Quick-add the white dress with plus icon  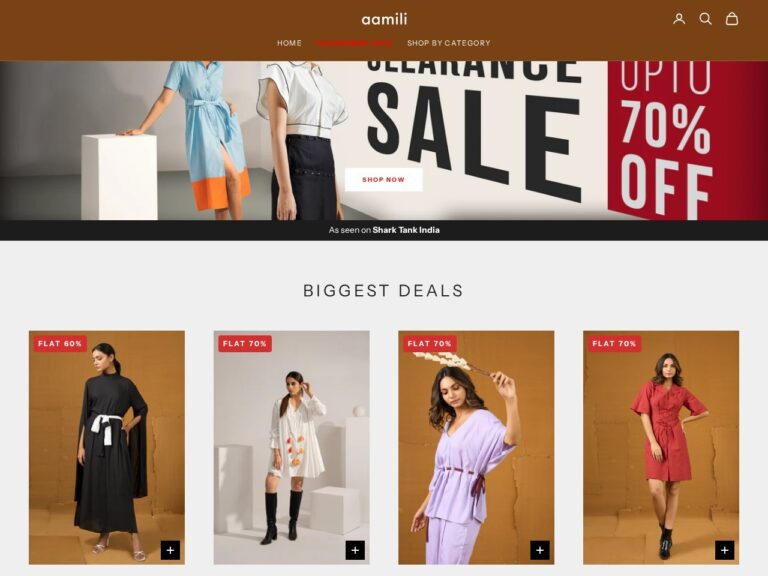click(x=355, y=550)
